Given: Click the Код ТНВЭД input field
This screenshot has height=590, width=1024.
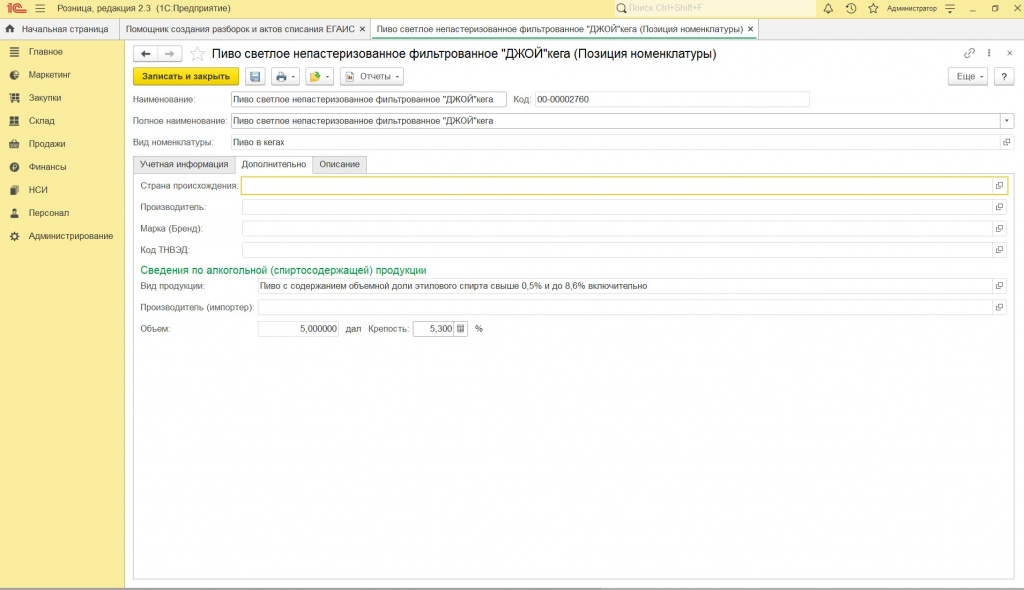Looking at the screenshot, I should tap(617, 250).
